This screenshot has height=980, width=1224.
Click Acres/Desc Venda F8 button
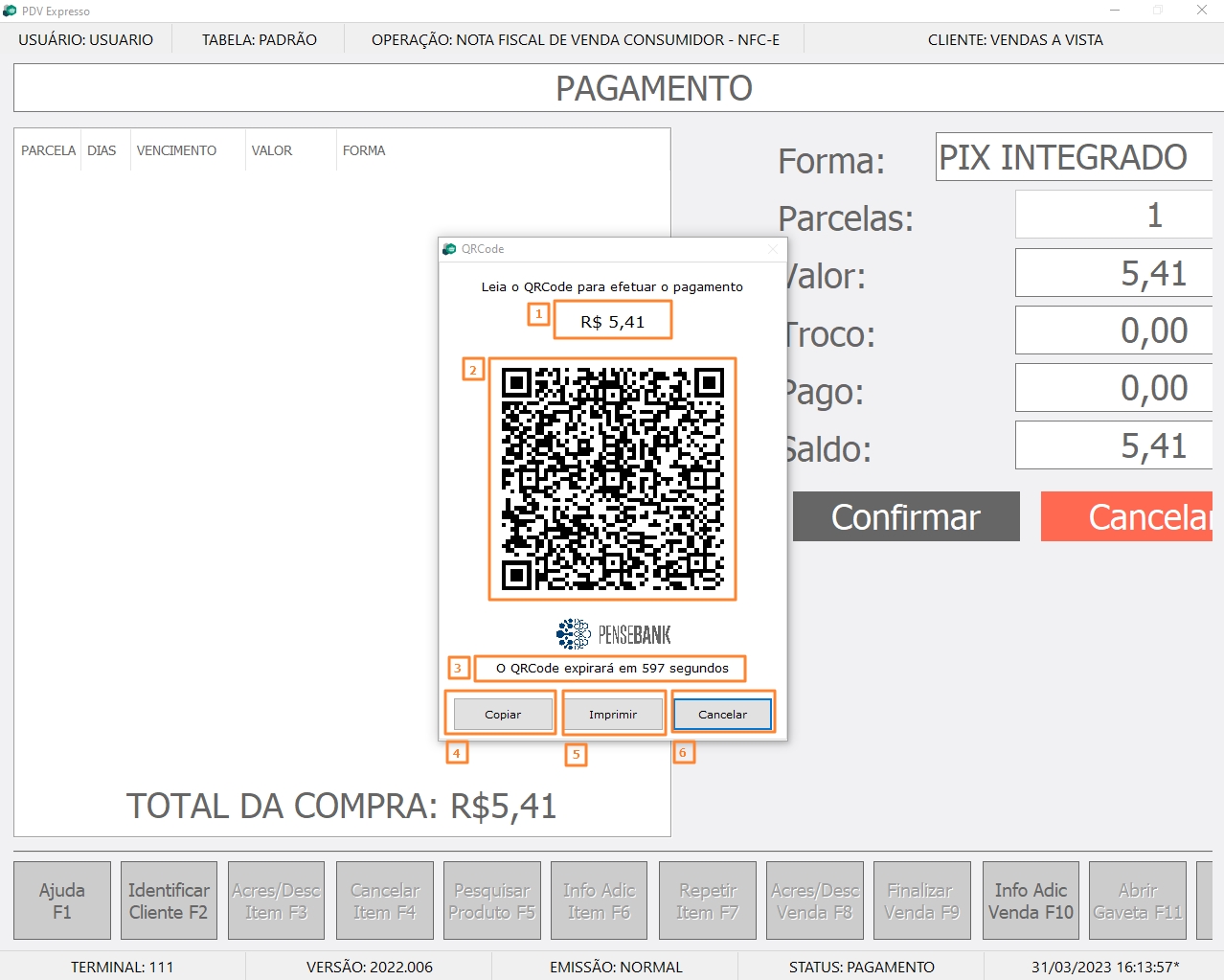tap(815, 900)
